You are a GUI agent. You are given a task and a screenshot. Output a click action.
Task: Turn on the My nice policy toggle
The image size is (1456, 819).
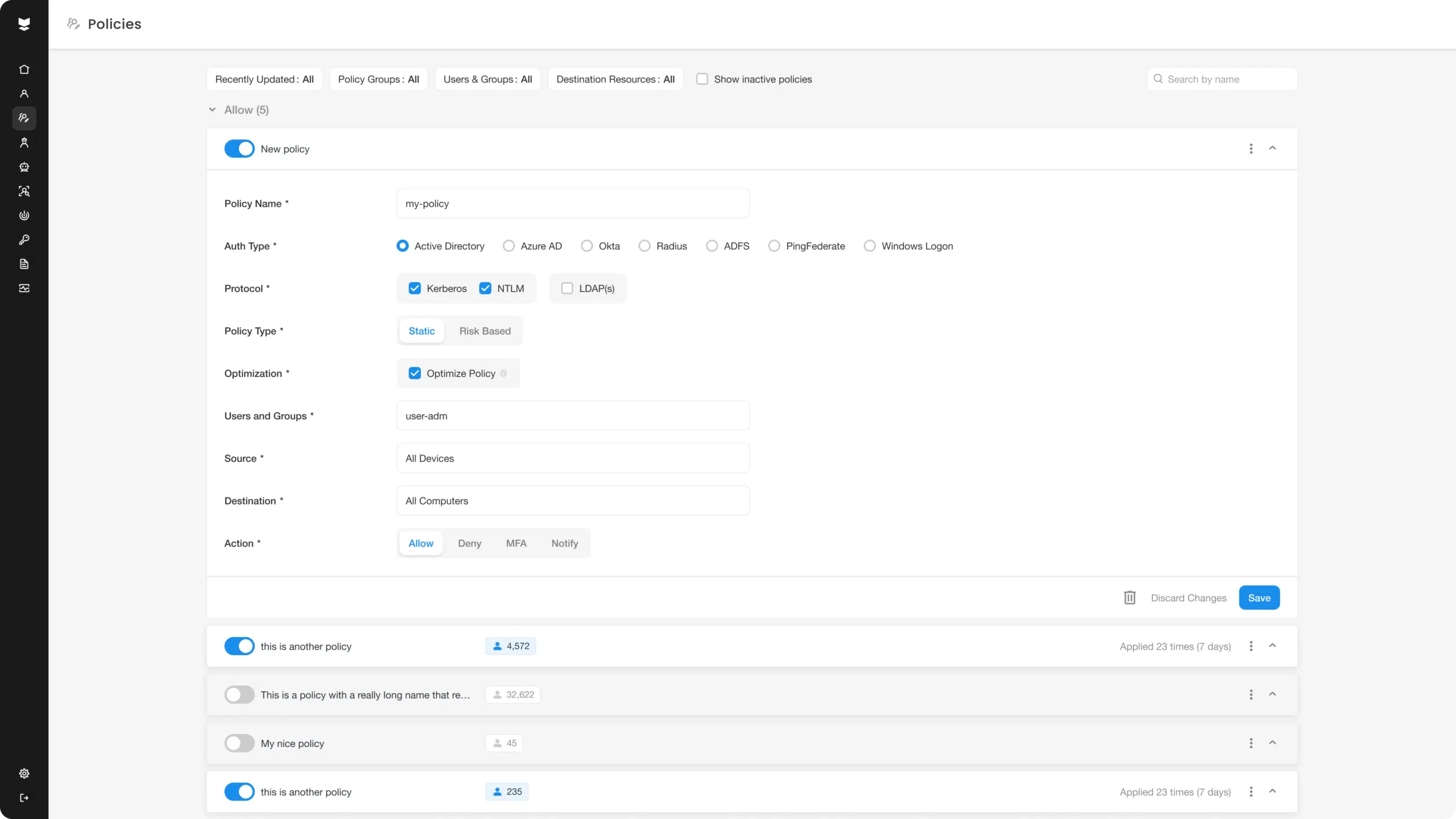point(239,743)
